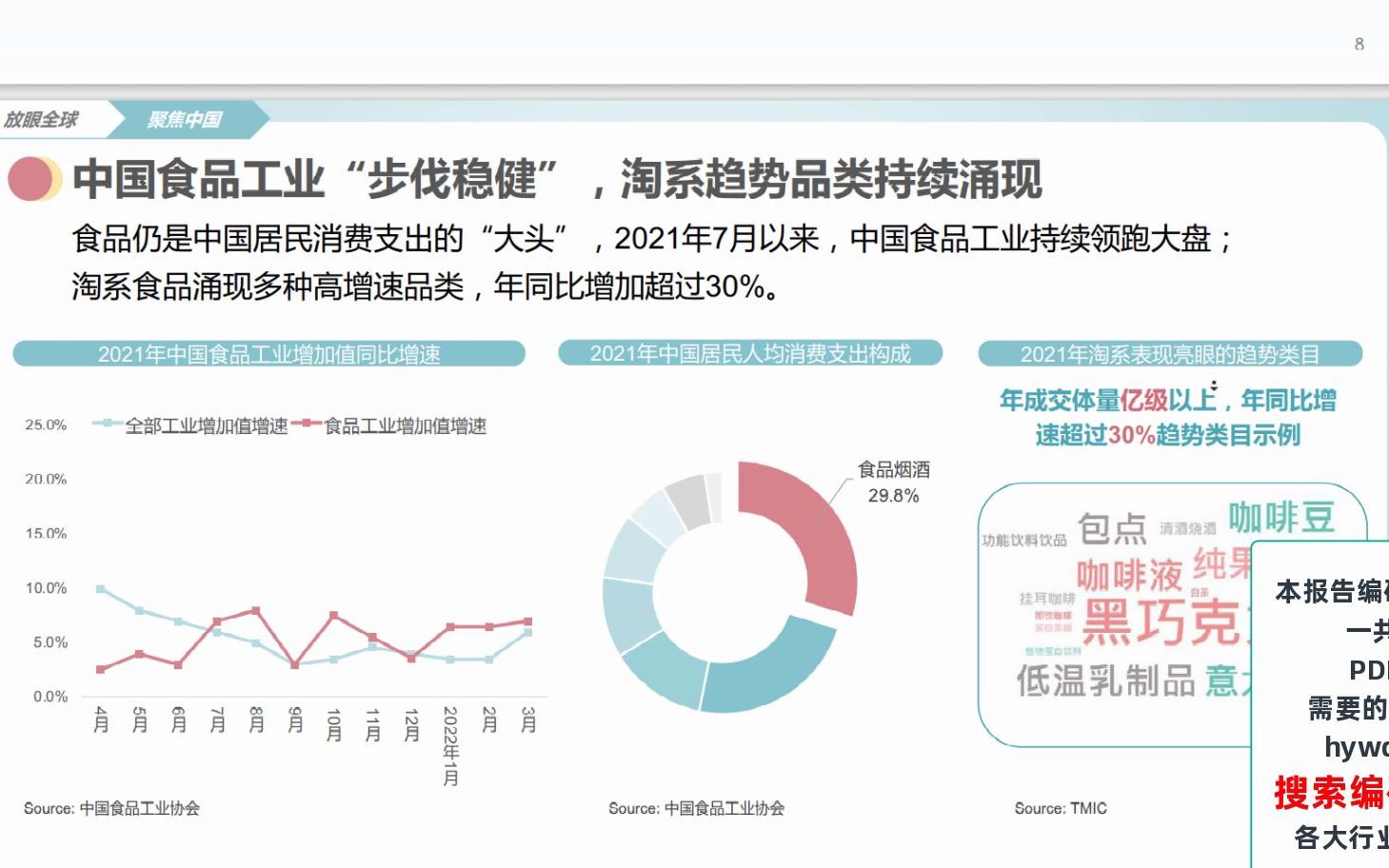The height and width of the screenshot is (868, 1389).
Task: Click the 2022年1月 x-axis label
Action: 450,746
